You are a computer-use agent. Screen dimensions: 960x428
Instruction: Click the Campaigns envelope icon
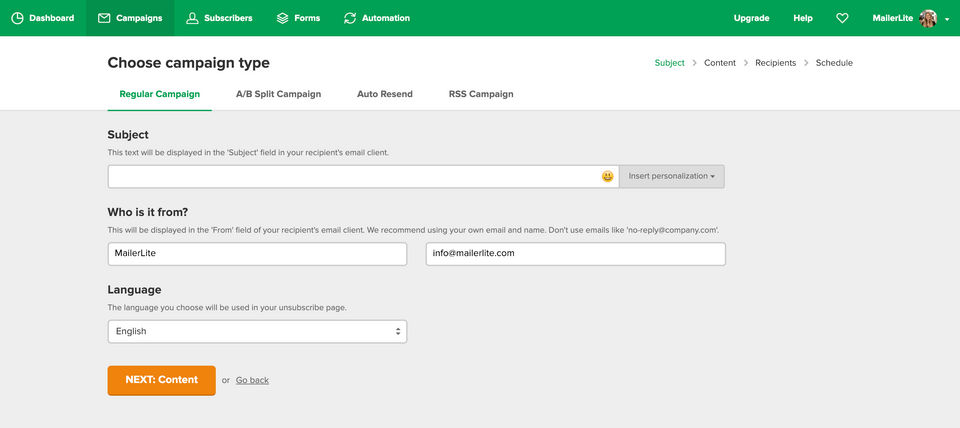104,18
